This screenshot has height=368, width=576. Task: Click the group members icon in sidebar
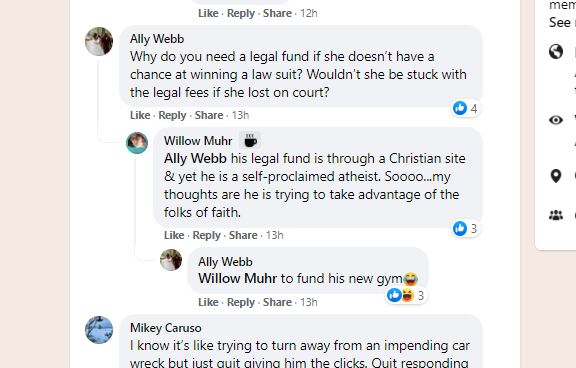(x=556, y=215)
